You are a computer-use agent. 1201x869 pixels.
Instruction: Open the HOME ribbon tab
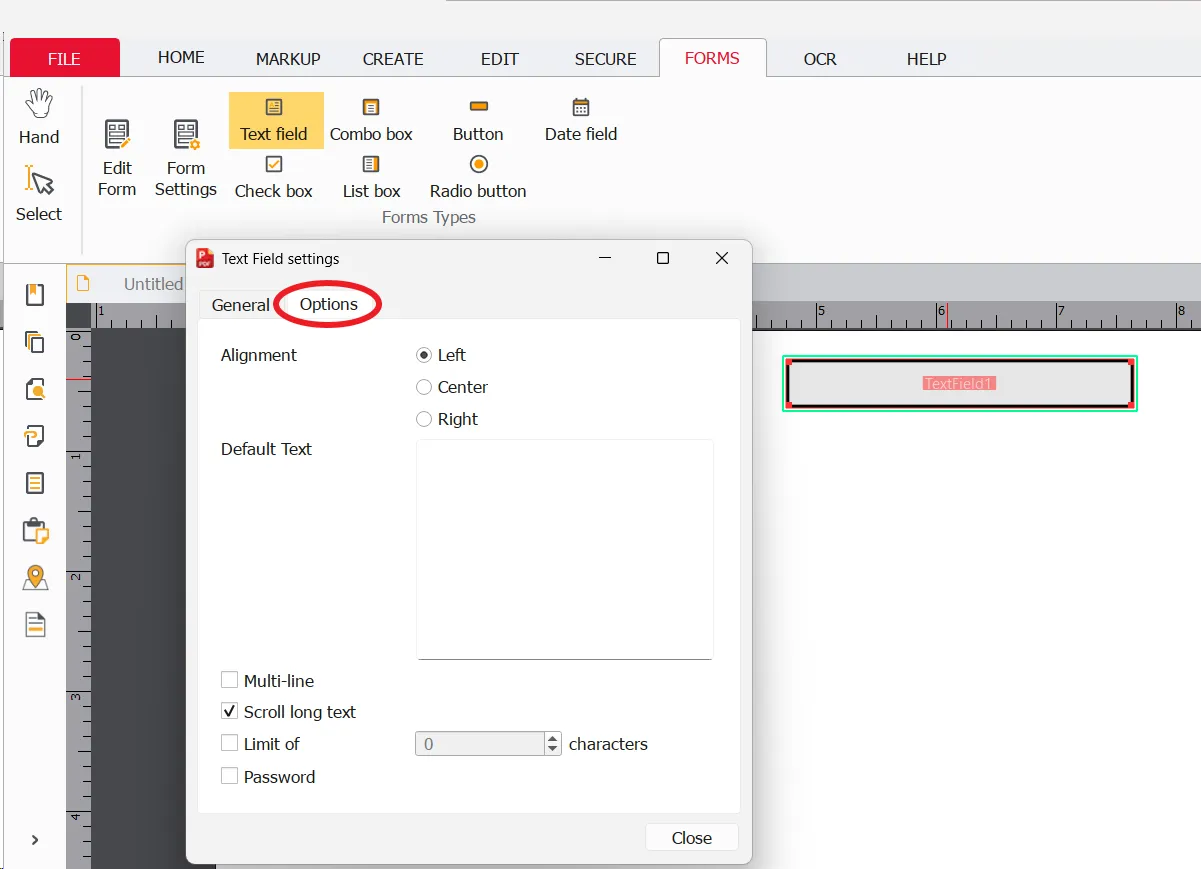[181, 58]
